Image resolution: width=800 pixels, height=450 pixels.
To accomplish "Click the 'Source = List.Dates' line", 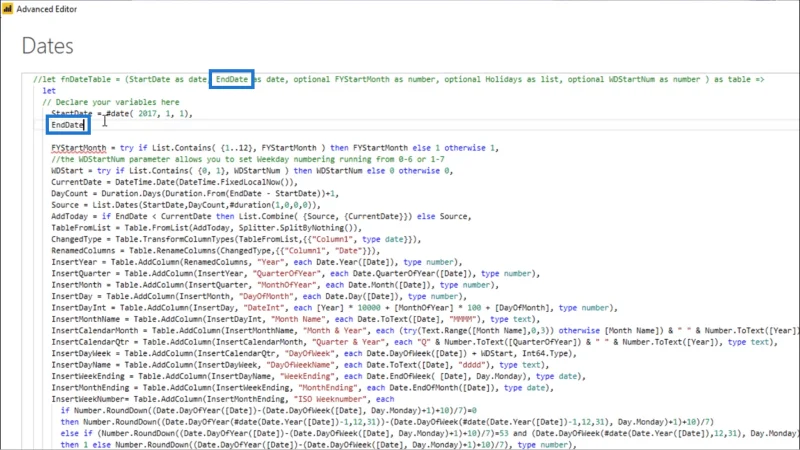I will coord(186,205).
